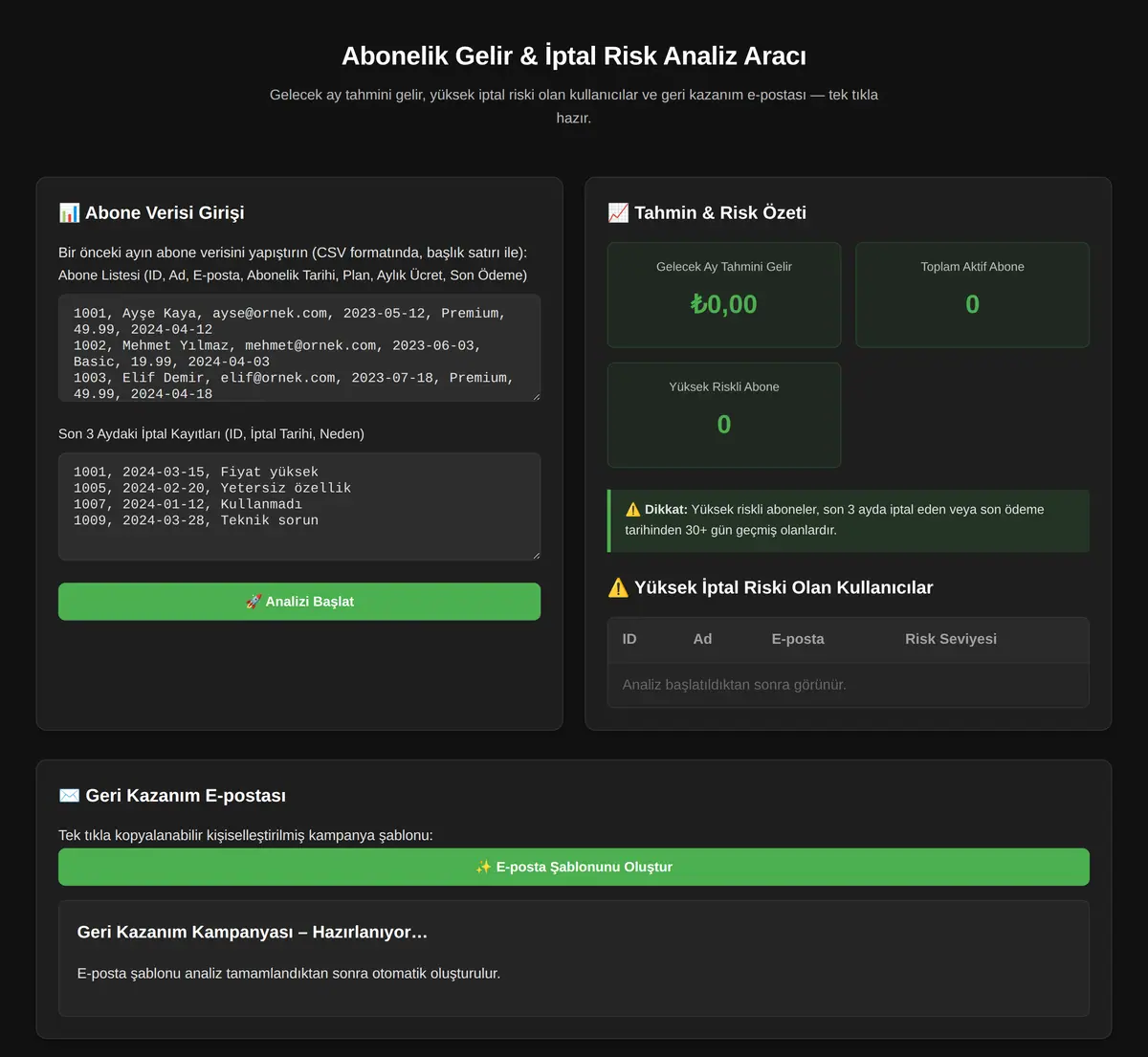Click the warning icon beside Yüksek İptal Riski heading

618,587
